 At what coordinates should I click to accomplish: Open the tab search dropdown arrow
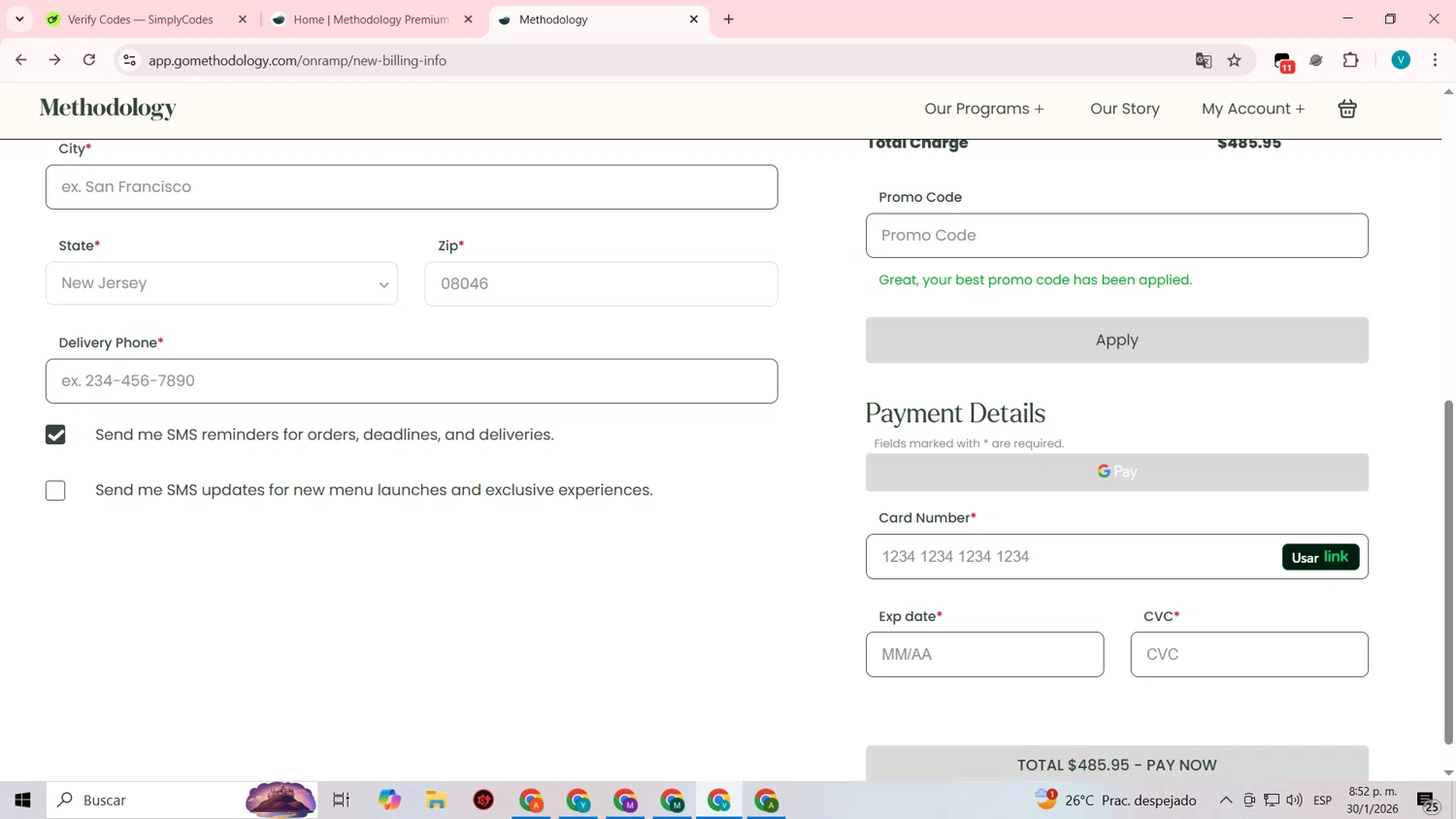(19, 19)
